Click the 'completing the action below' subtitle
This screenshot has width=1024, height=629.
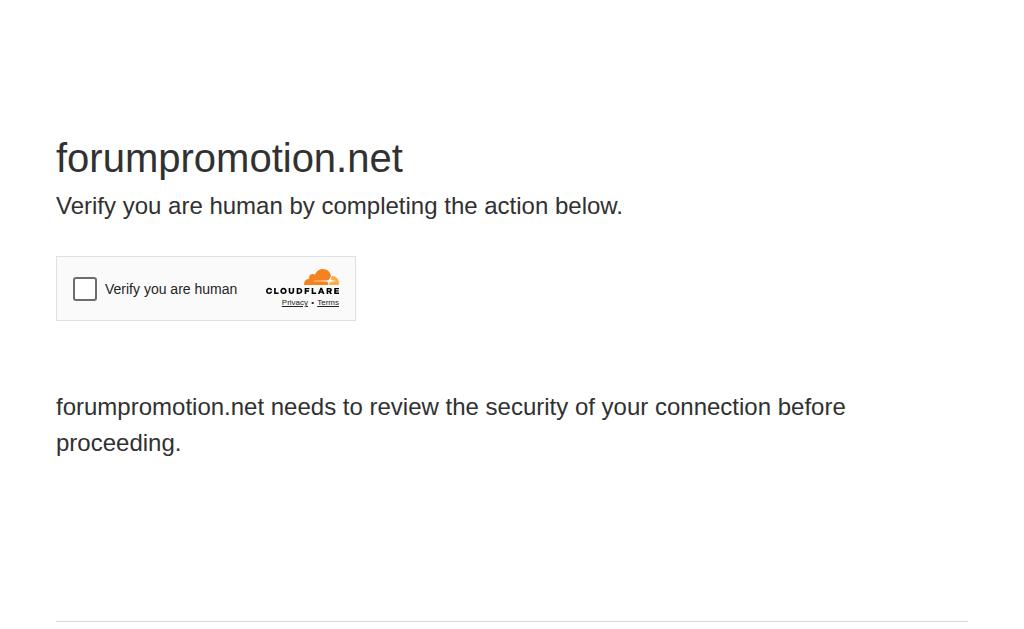[471, 206]
